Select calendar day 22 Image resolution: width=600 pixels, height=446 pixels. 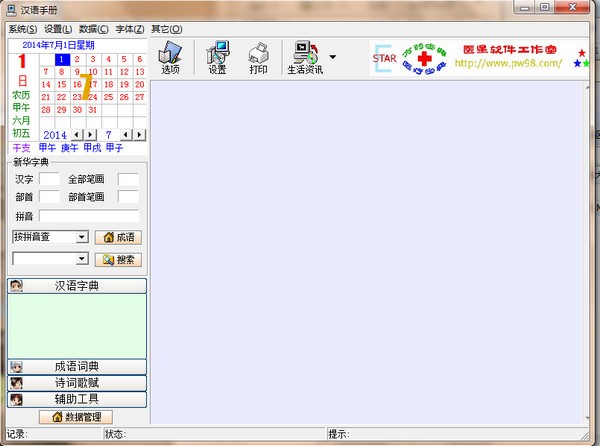(62, 97)
